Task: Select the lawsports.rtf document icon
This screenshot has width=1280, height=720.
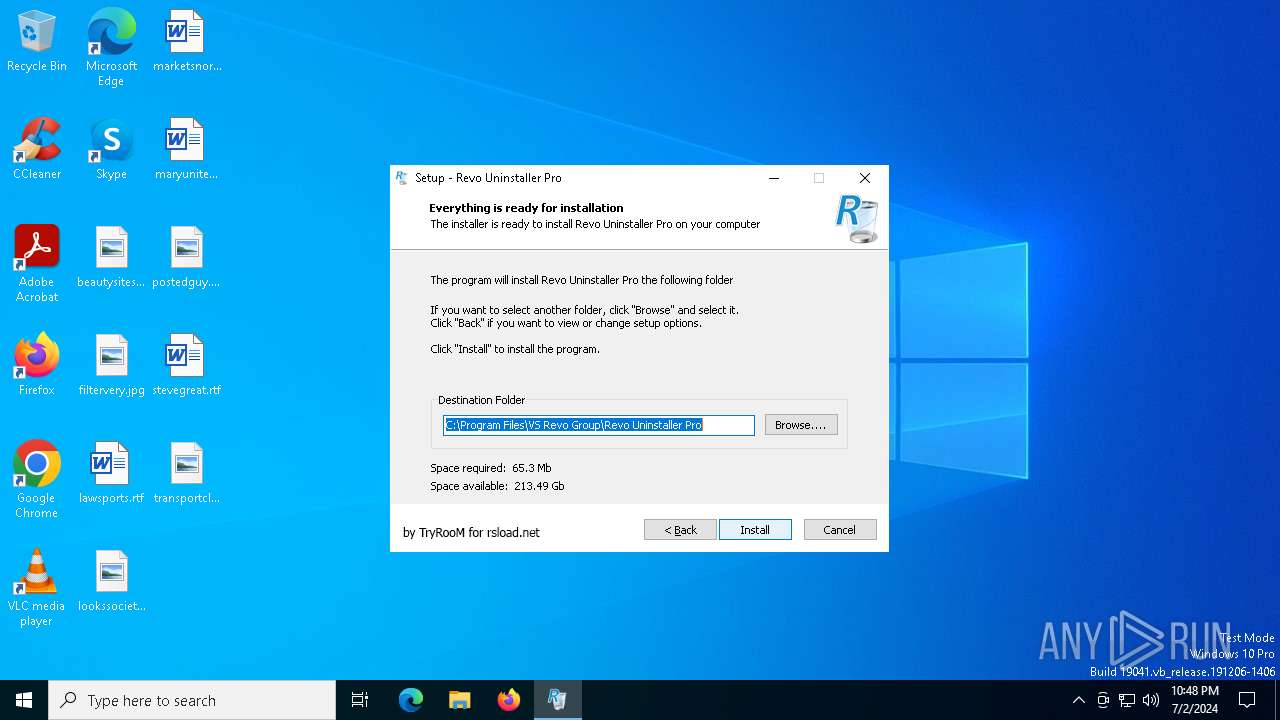Action: point(111,474)
